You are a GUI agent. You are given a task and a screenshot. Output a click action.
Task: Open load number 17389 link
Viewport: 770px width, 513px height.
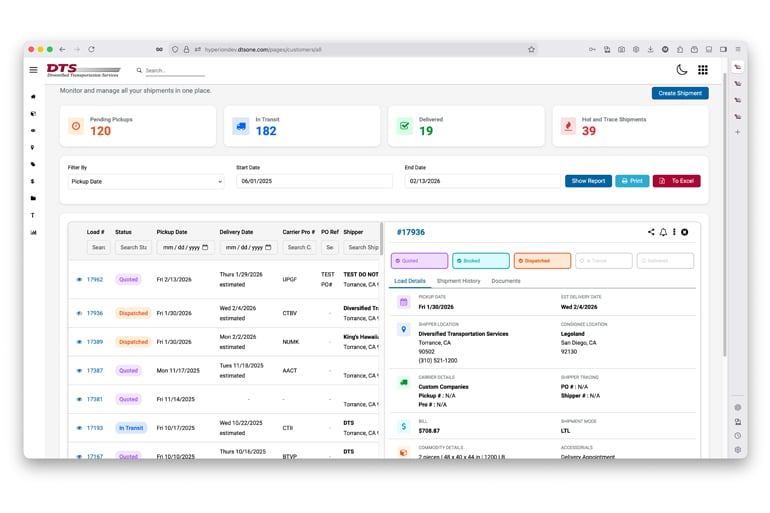[x=95, y=342]
